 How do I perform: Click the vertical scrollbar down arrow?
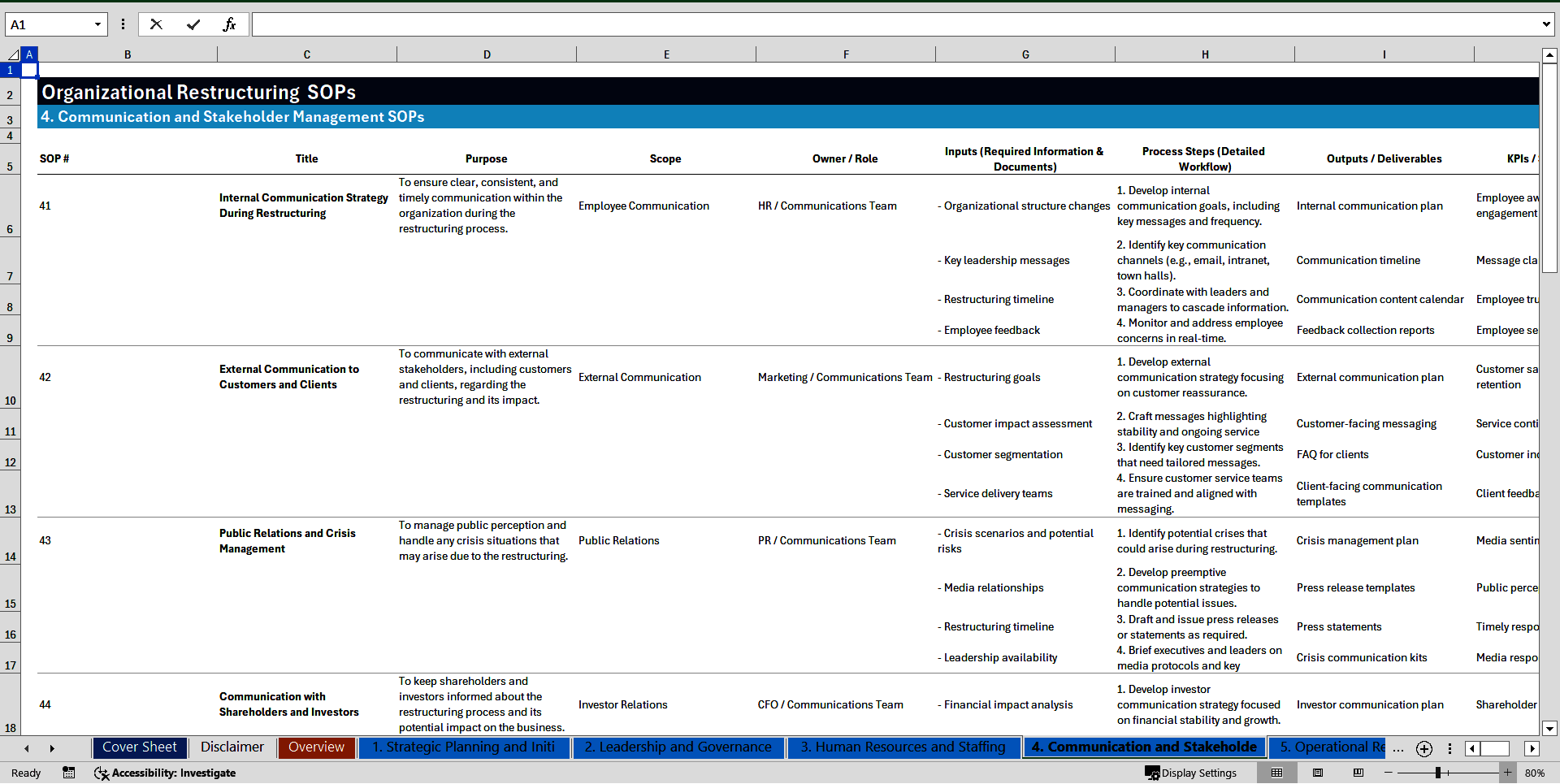point(1549,728)
